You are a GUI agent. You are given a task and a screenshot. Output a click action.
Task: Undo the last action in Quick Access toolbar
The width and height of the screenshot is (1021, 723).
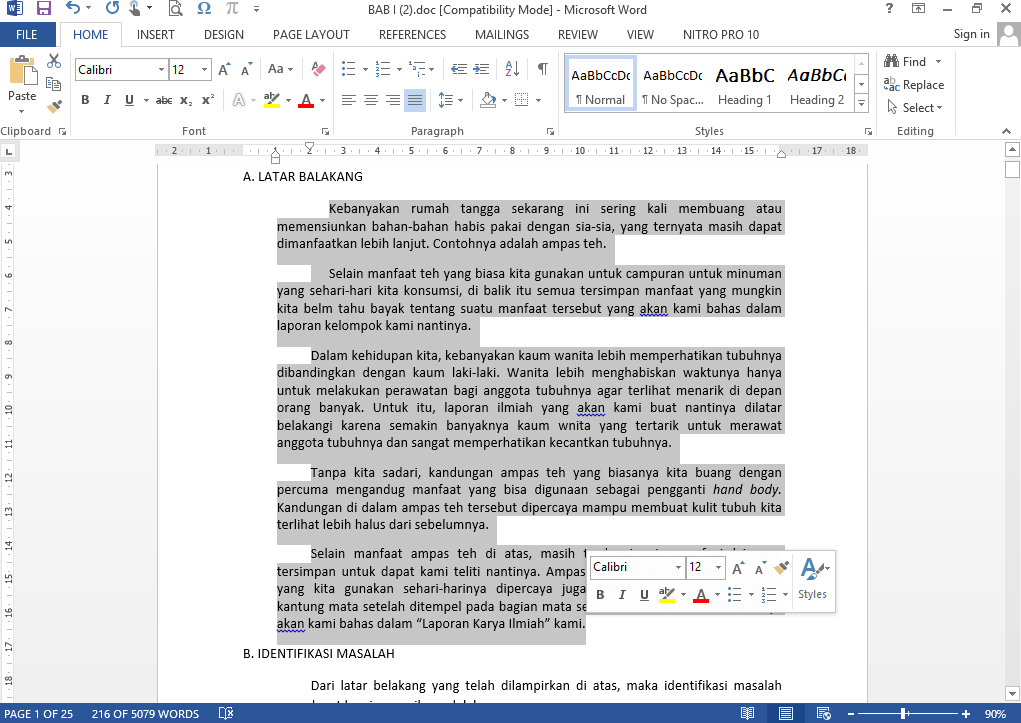[x=73, y=8]
